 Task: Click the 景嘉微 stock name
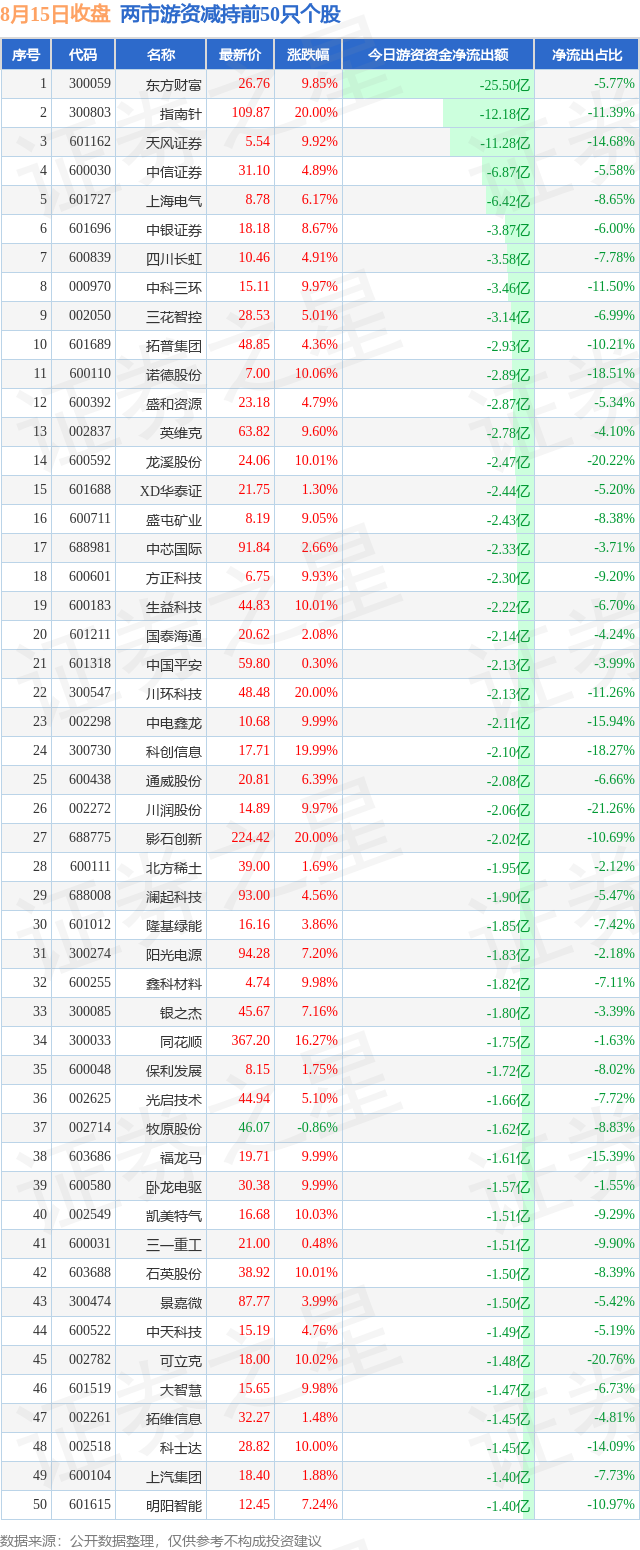click(x=181, y=1302)
